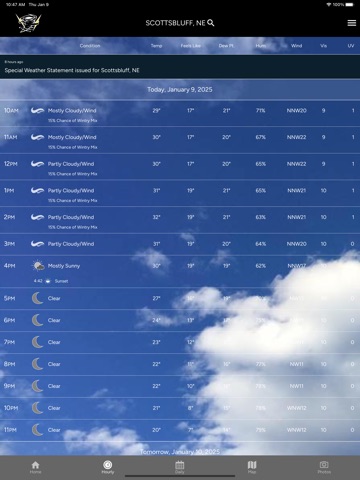Open the Map tab
Image resolution: width=360 pixels, height=480 pixels.
click(252, 467)
